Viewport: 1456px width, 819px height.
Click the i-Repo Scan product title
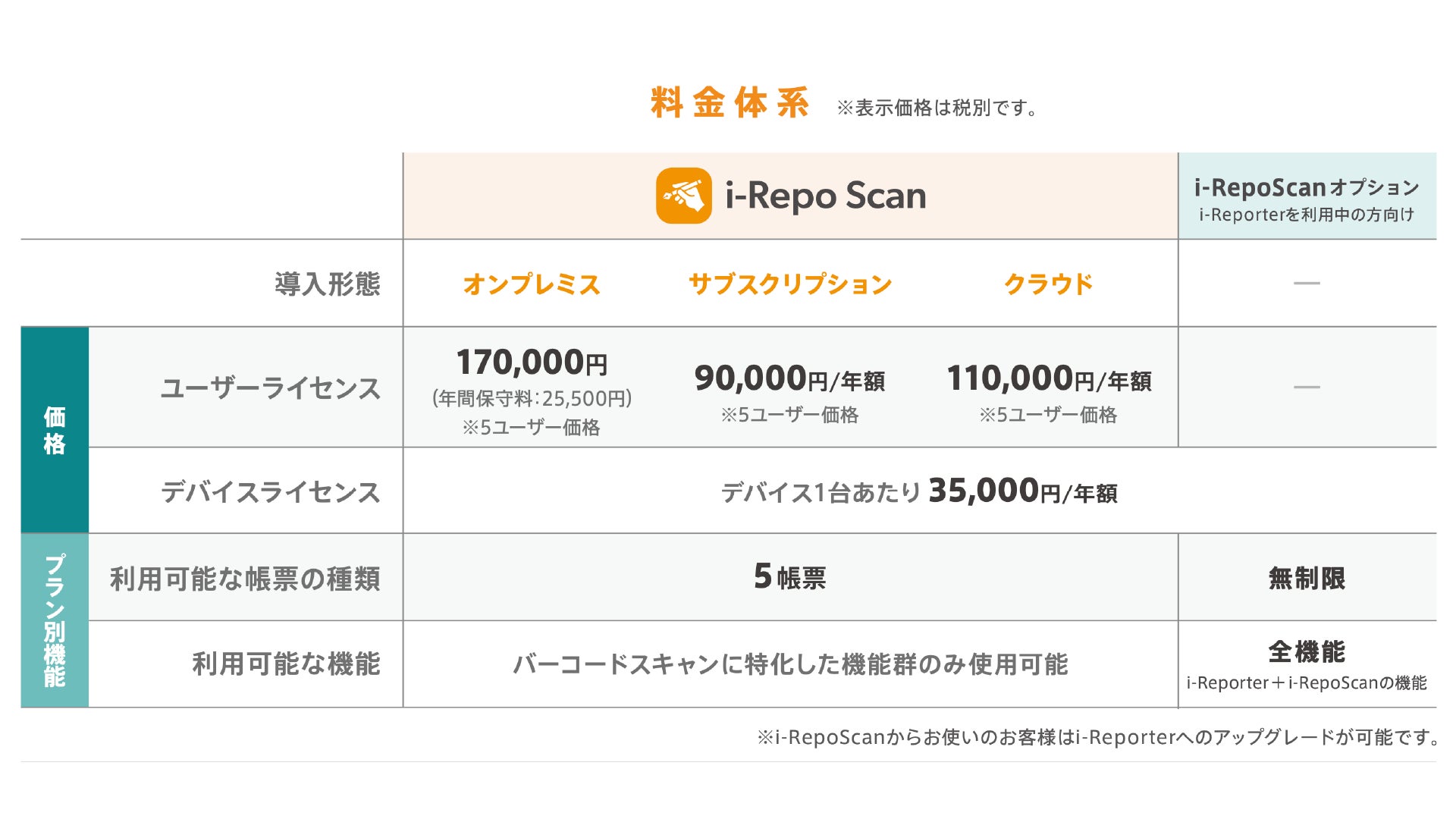click(x=825, y=196)
